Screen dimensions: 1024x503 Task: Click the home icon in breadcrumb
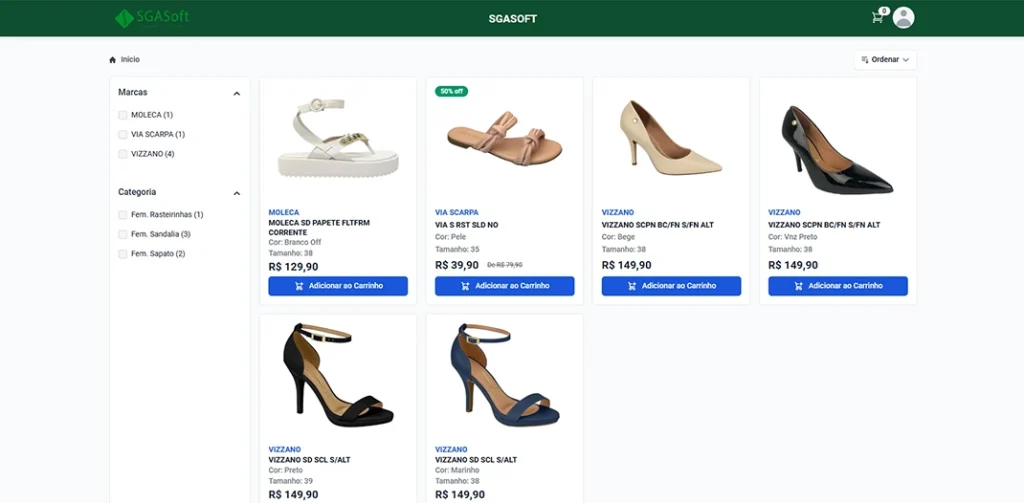[x=112, y=59]
